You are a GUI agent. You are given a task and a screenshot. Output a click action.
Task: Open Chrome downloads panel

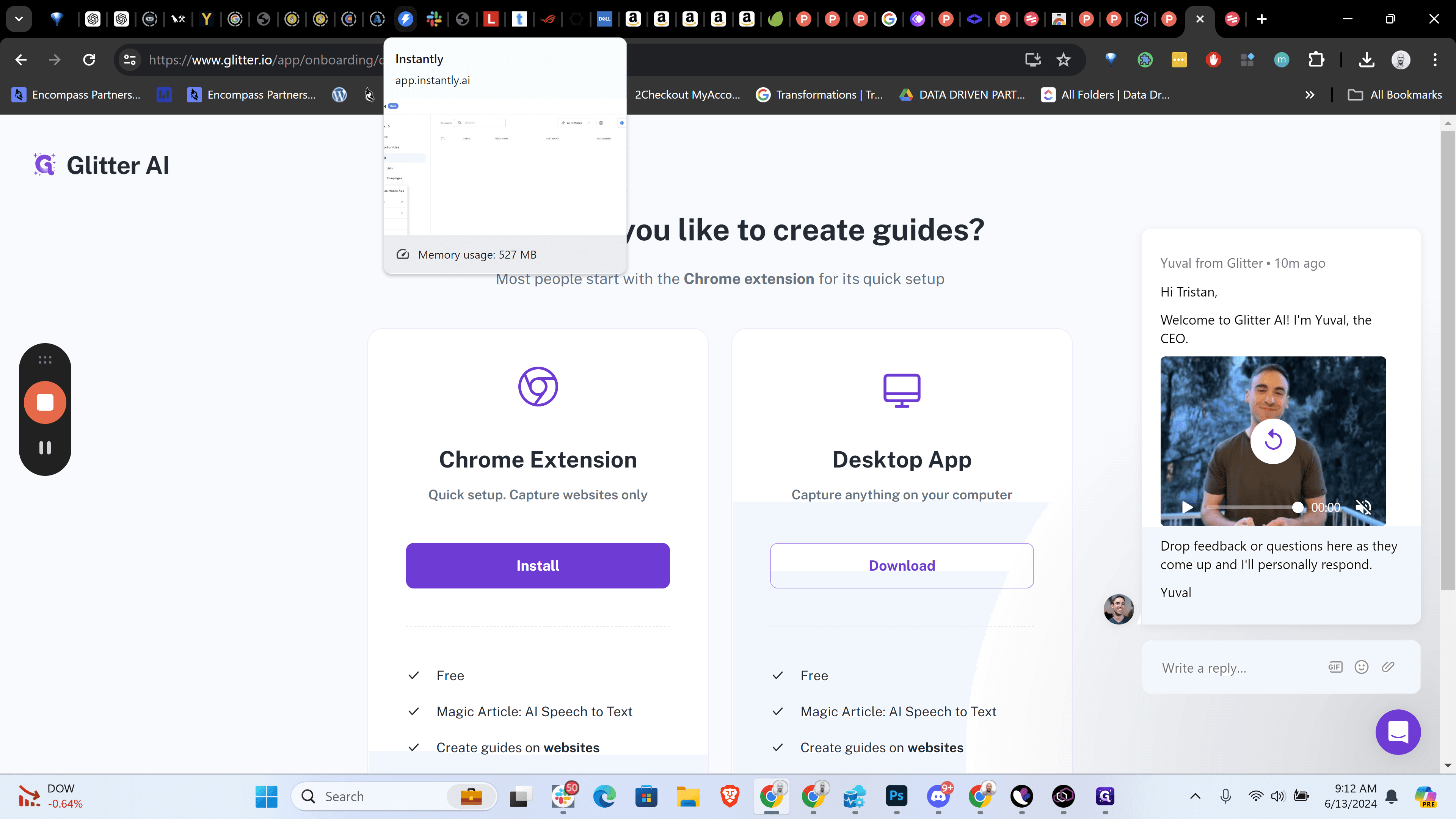(x=1366, y=60)
